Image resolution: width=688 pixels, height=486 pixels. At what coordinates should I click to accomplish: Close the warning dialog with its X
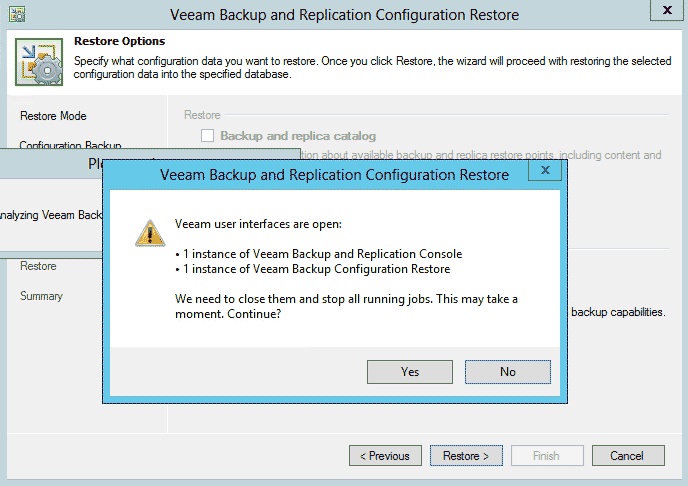545,170
